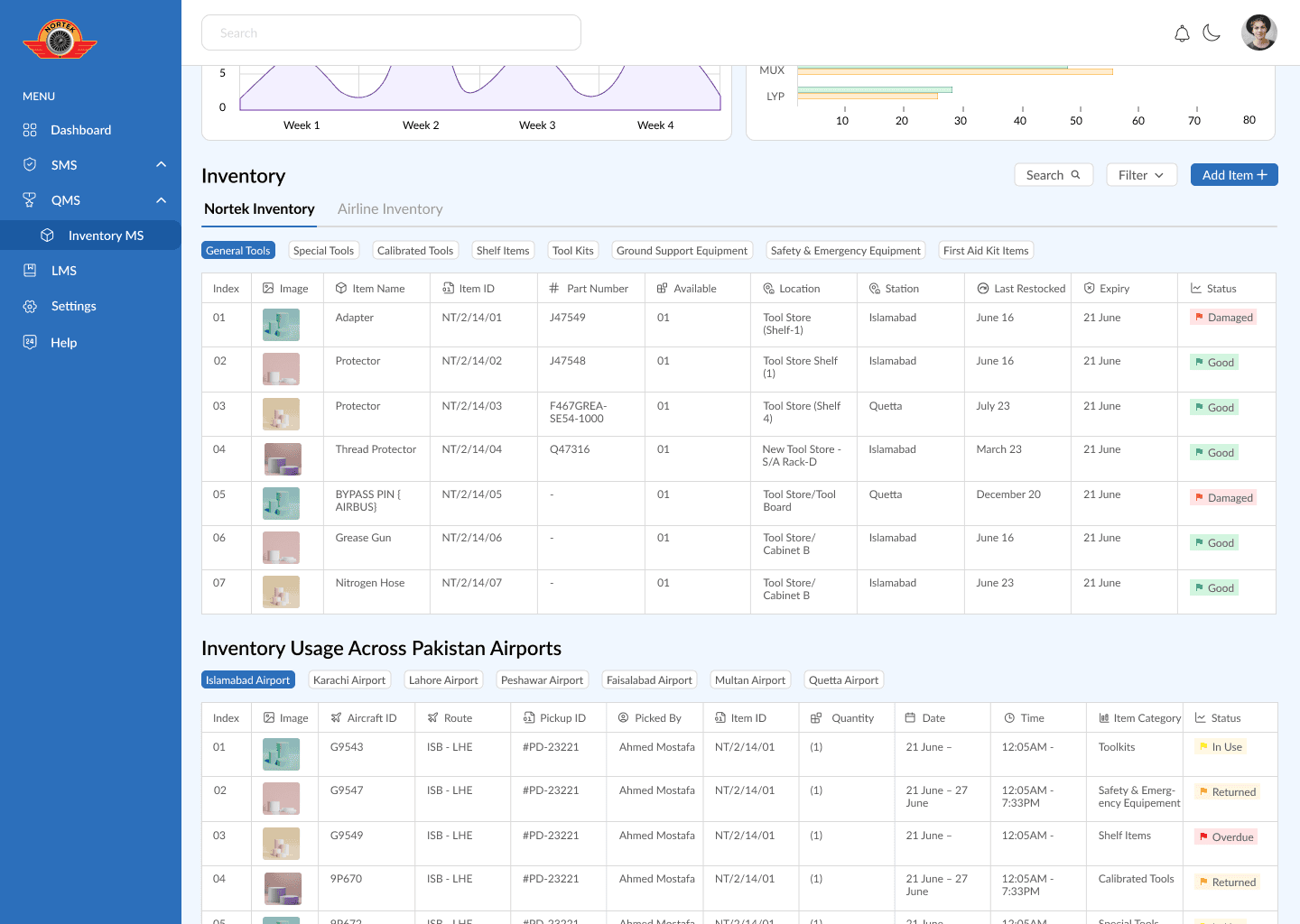The height and width of the screenshot is (924, 1300).
Task: Collapse the SMS menu chevron
Action: [x=161, y=164]
